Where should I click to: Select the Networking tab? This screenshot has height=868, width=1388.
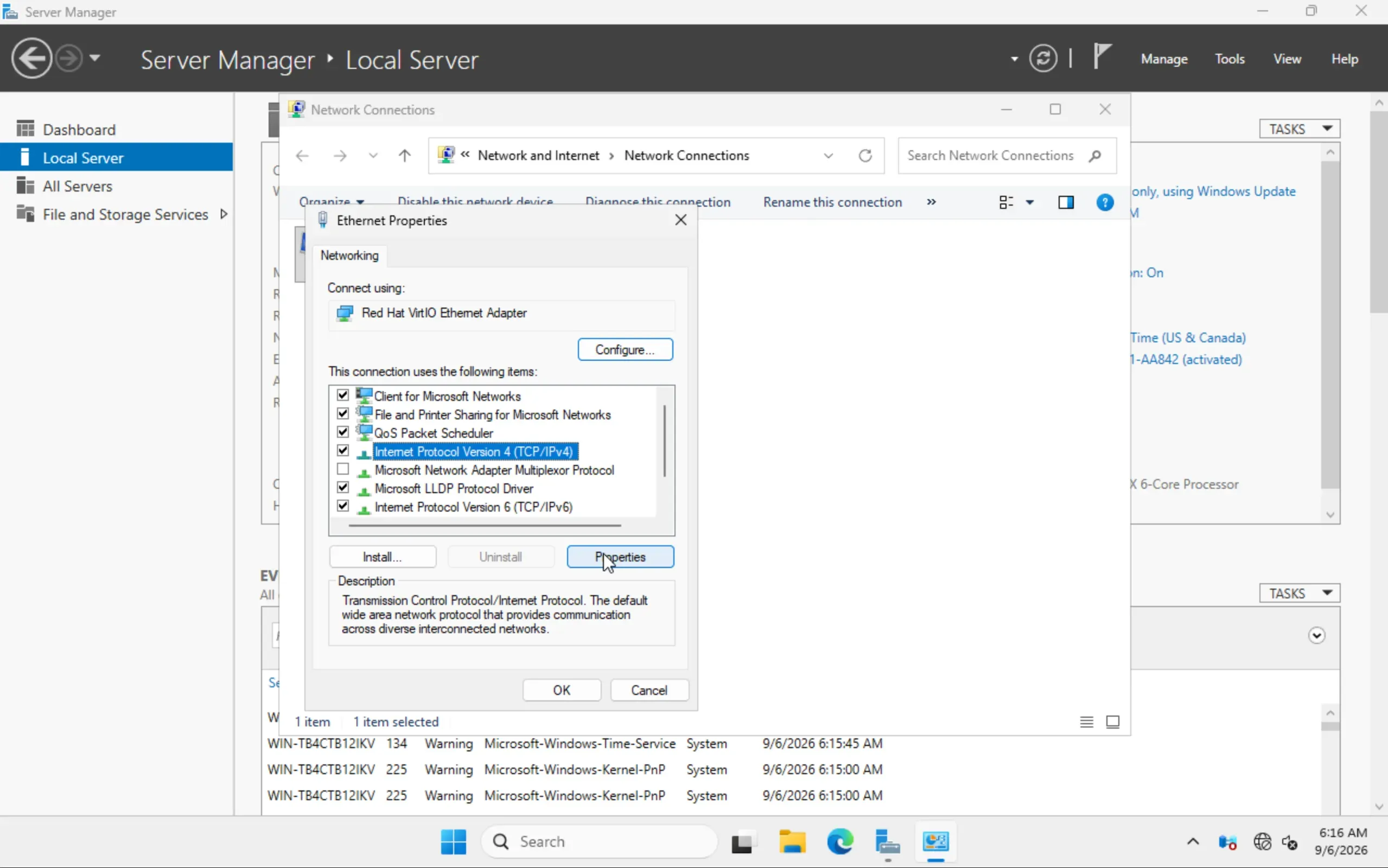349,256
